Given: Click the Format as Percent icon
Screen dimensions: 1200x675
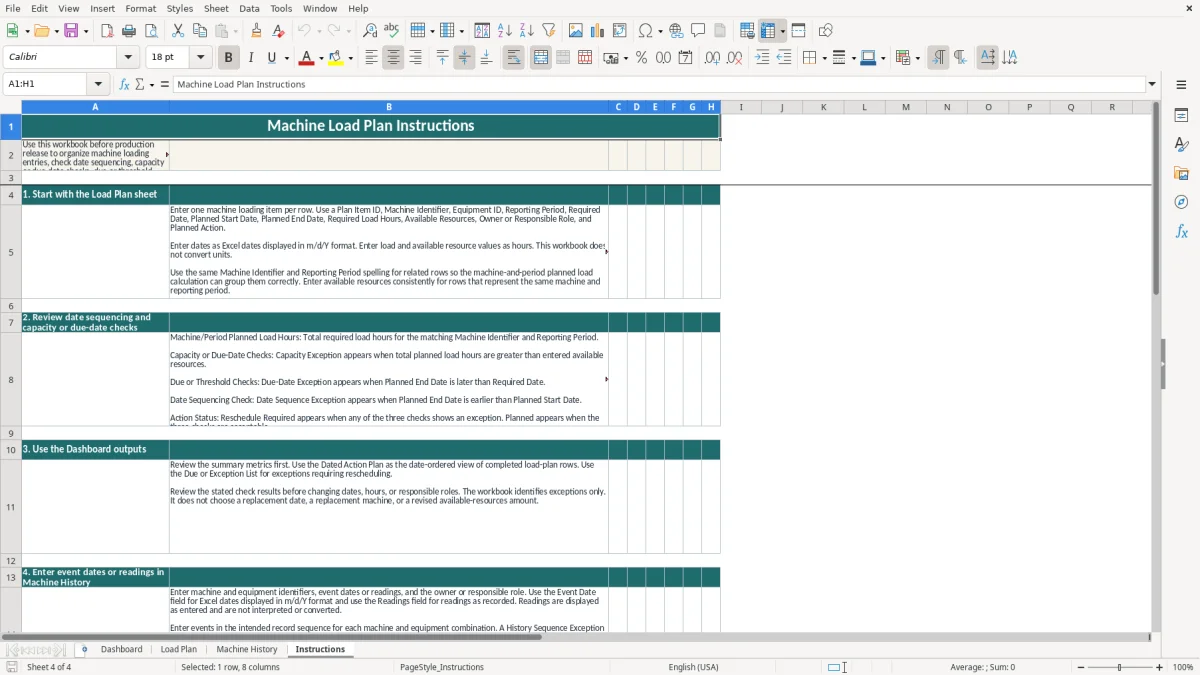Looking at the screenshot, I should point(641,58).
